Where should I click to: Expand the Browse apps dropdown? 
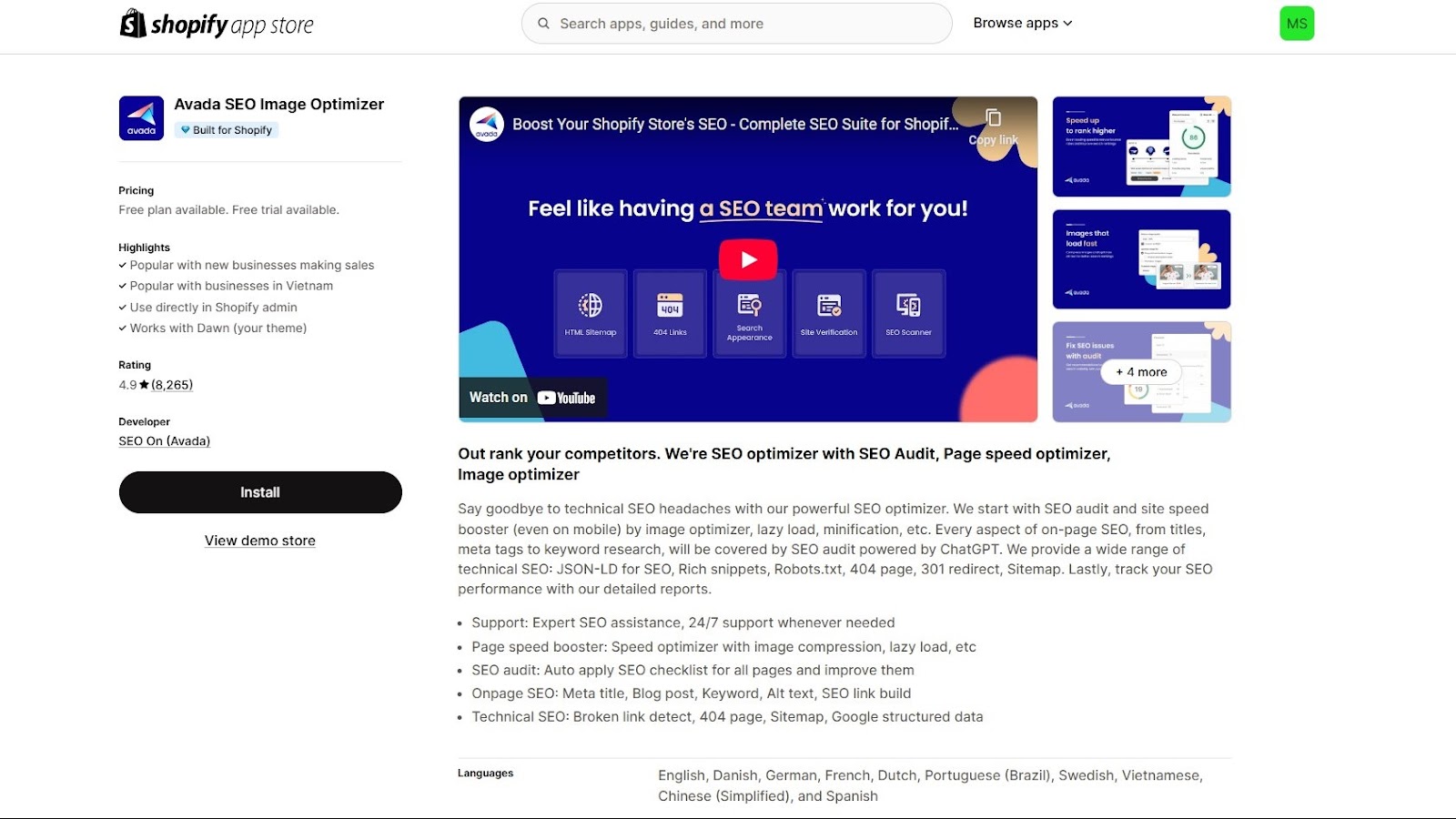[x=1023, y=24]
